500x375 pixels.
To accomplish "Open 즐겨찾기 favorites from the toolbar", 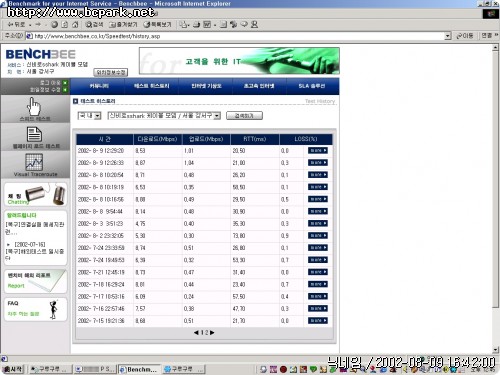I will click(x=123, y=25).
